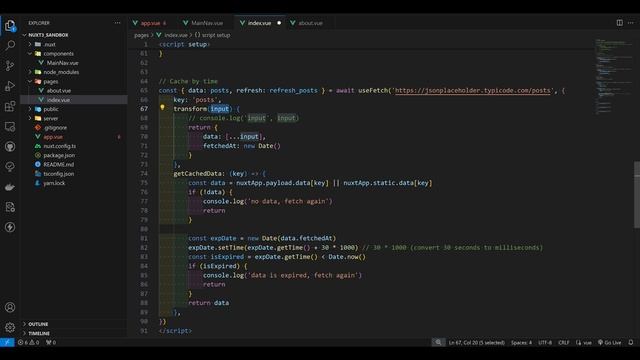Click the editor vertical scrollbar thumb
Viewport: 640px width, 360px height.
637,195
